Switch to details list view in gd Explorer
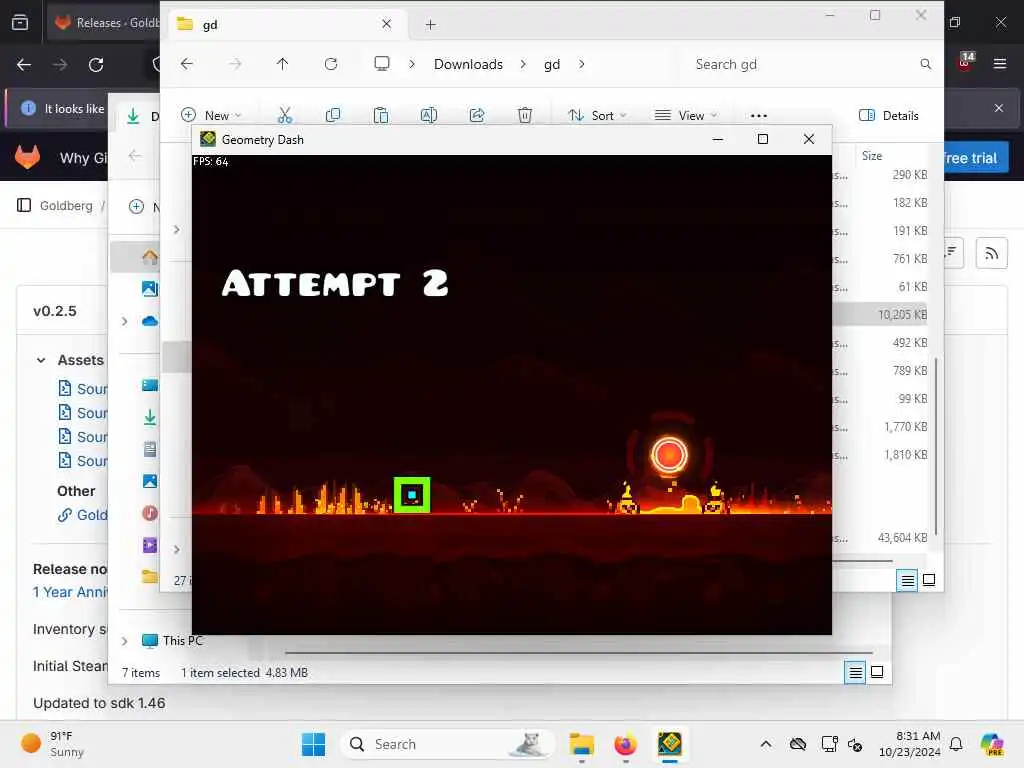Viewport: 1024px width, 768px height. click(907, 580)
